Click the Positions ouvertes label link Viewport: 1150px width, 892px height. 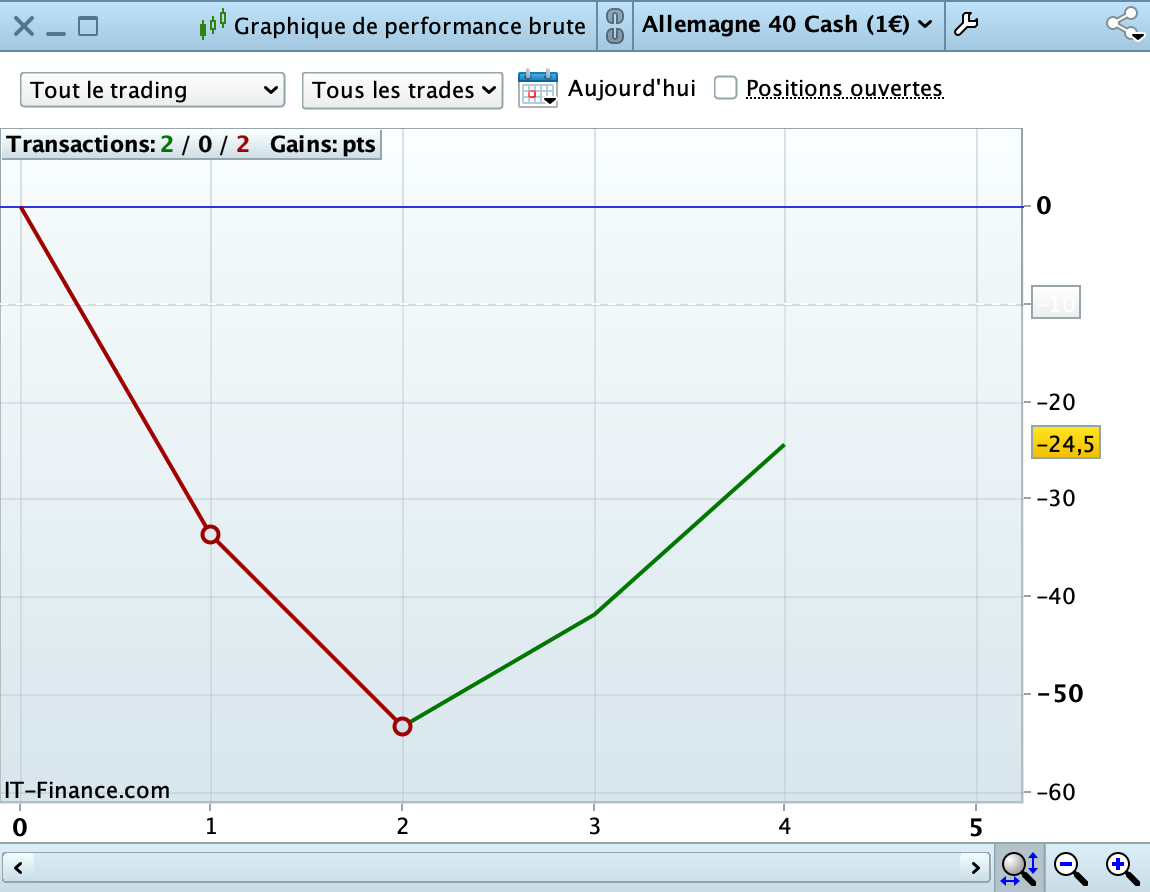(844, 89)
